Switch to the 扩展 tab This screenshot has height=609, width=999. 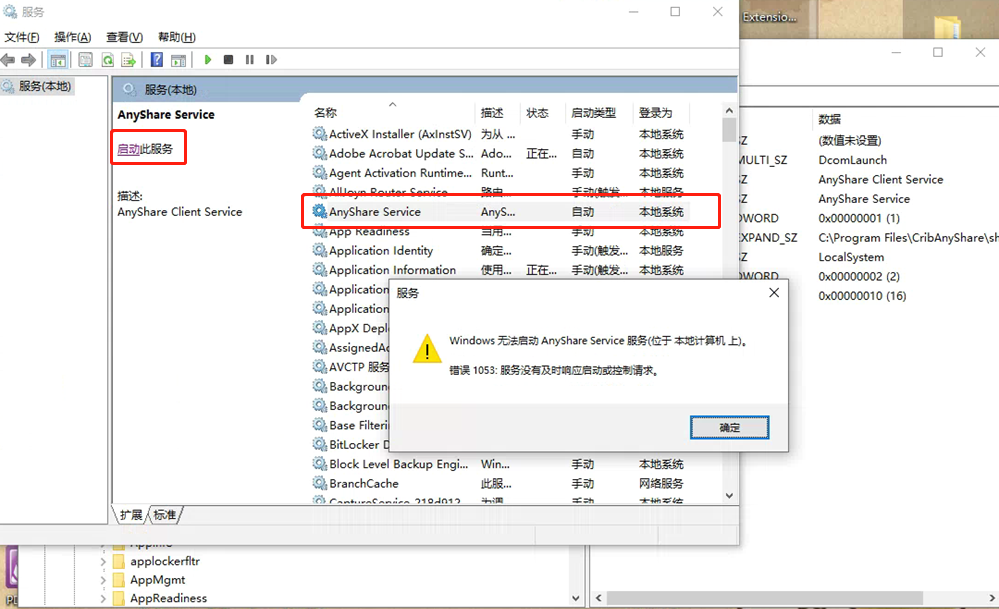[x=131, y=515]
